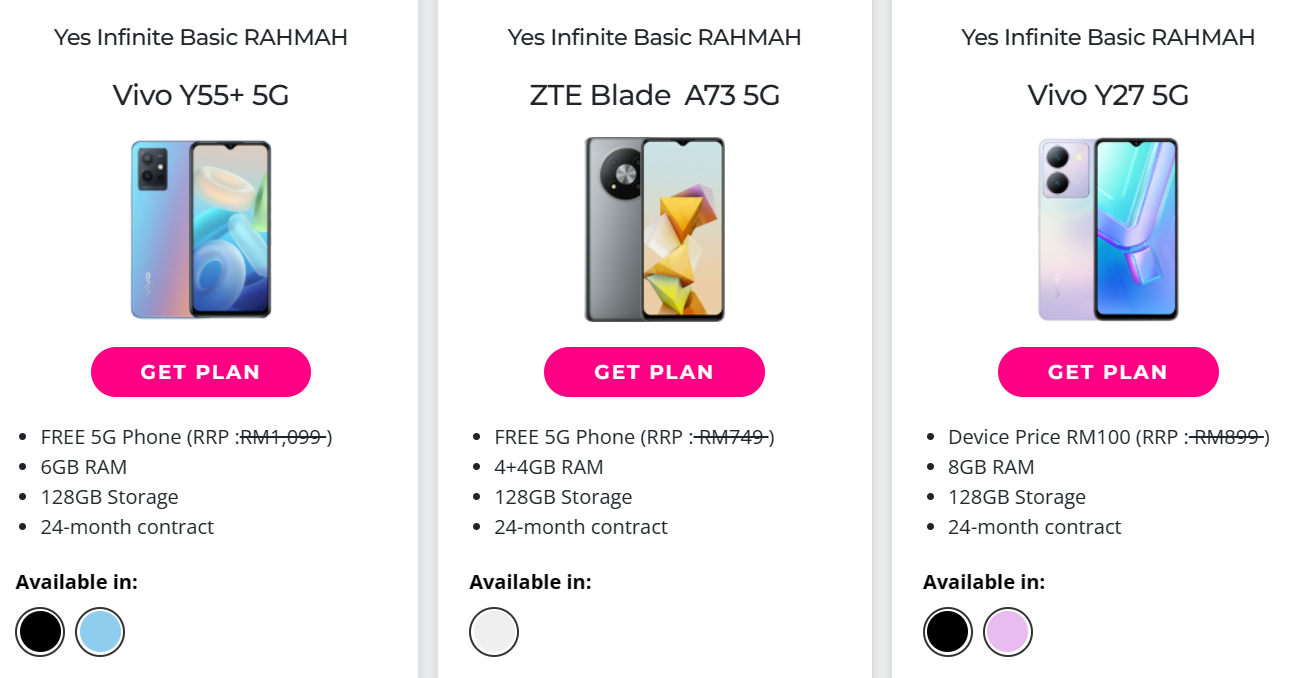Click Yes Infinite Basic RAHMAH above ZTE Blade
This screenshot has width=1289, height=678.
654,38
